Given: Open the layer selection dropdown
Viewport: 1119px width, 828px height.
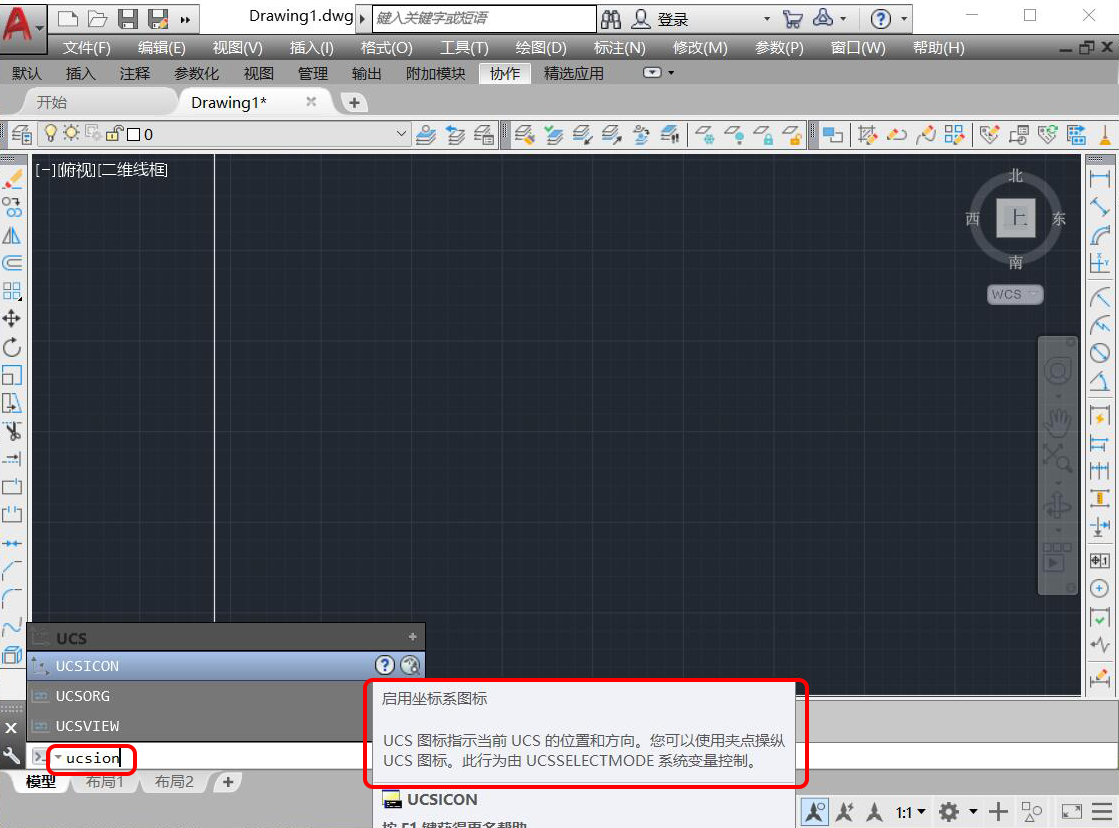Looking at the screenshot, I should click(401, 134).
